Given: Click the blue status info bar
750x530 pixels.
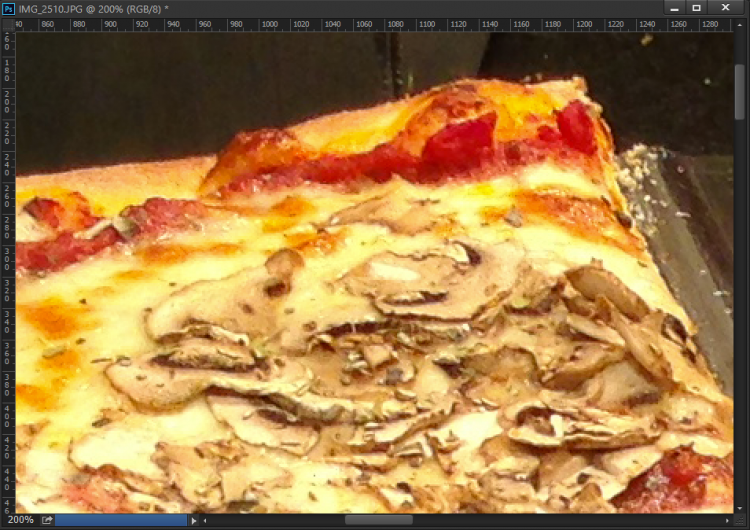Looking at the screenshot, I should 120,520.
